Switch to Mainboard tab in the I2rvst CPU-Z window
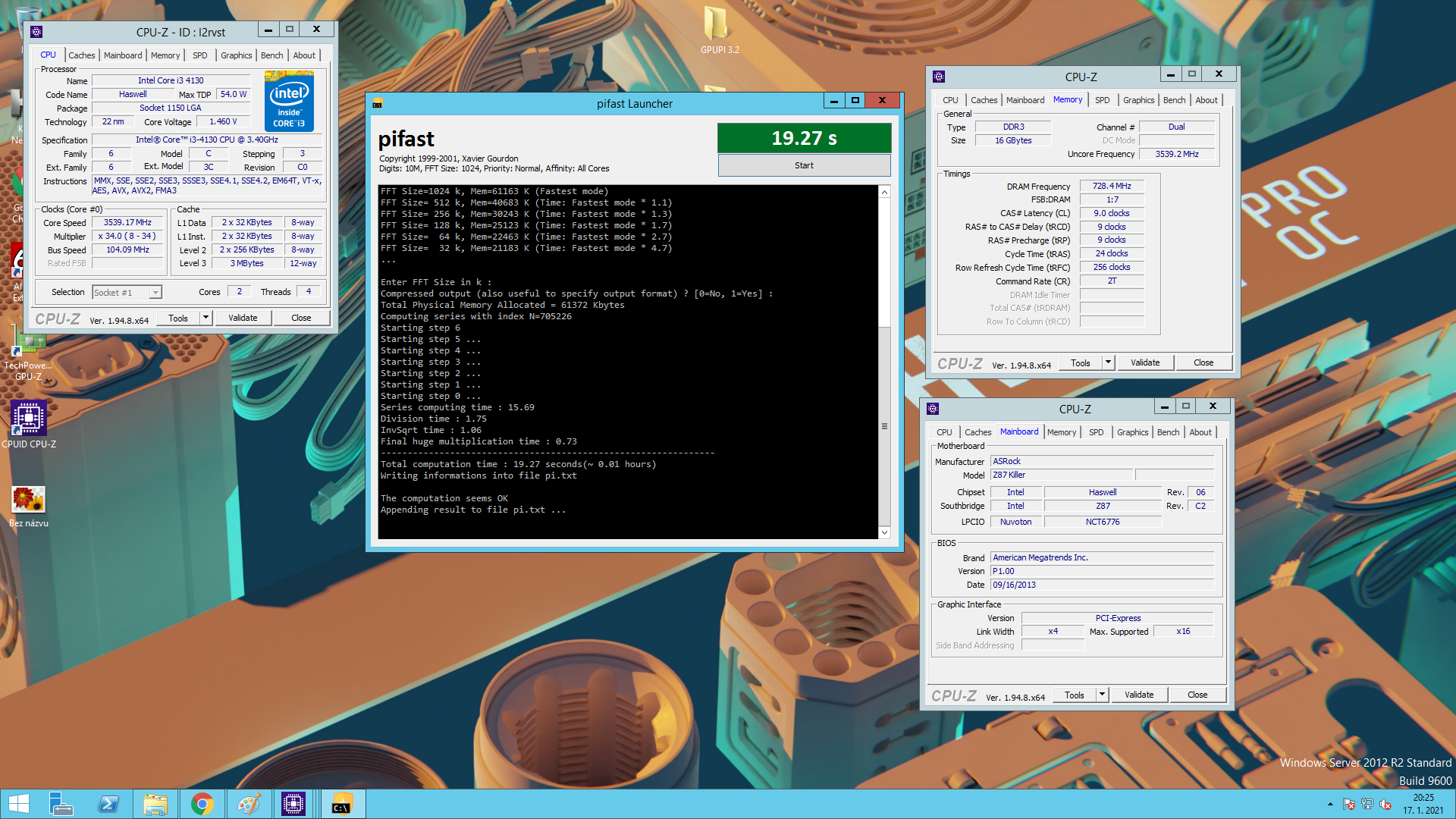The height and width of the screenshot is (819, 1456). click(123, 55)
